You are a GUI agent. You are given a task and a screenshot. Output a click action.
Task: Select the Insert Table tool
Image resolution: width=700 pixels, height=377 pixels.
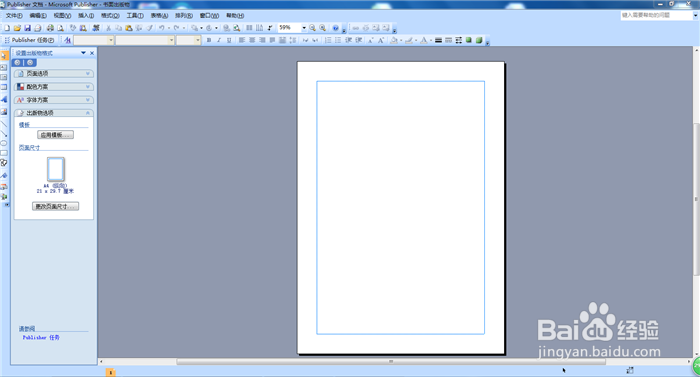click(4, 87)
